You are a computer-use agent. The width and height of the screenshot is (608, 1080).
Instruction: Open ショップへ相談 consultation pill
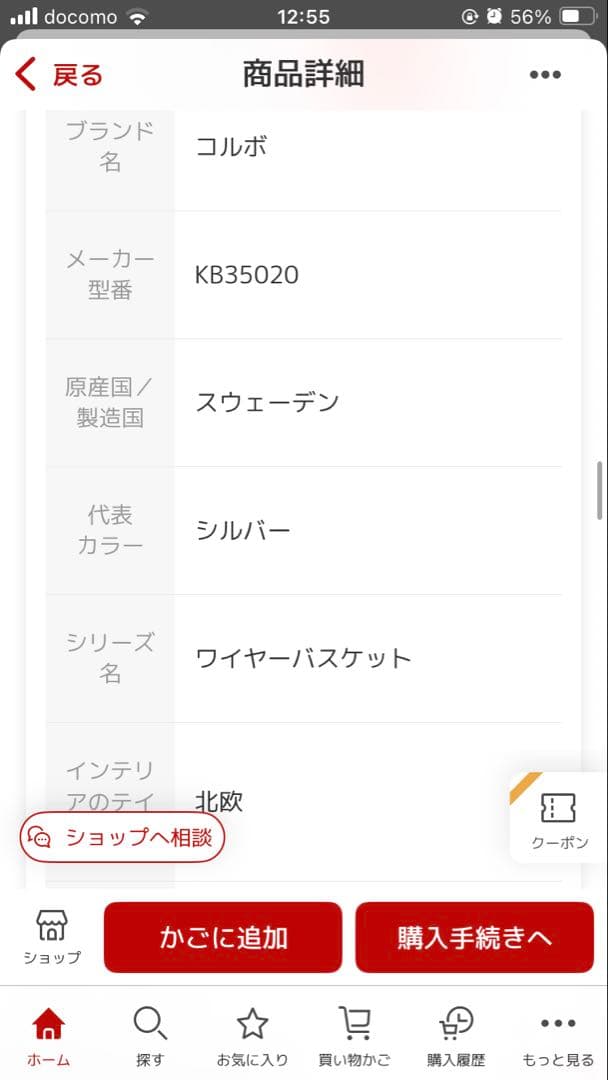[121, 838]
